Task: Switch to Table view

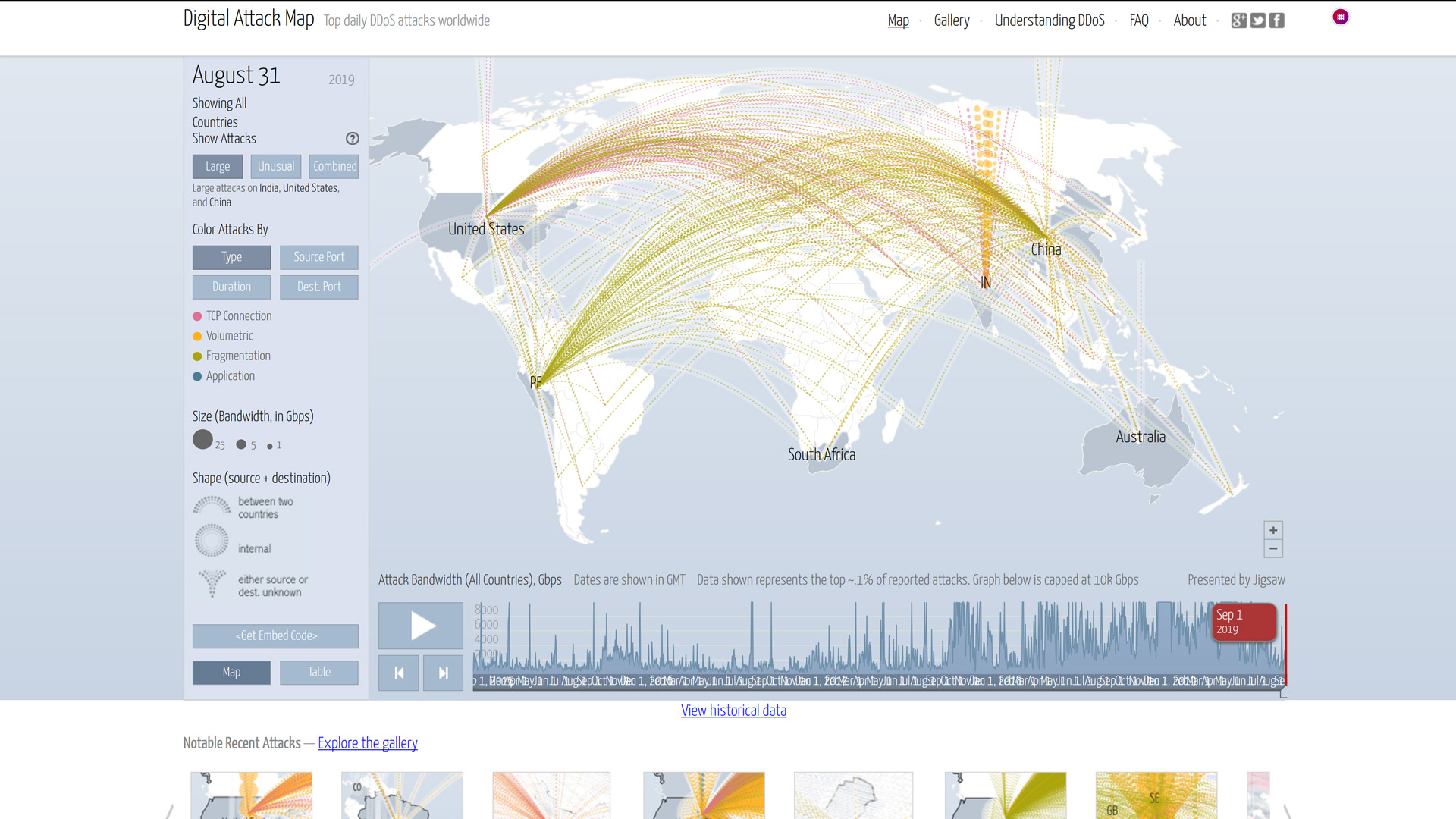Action: point(319,672)
